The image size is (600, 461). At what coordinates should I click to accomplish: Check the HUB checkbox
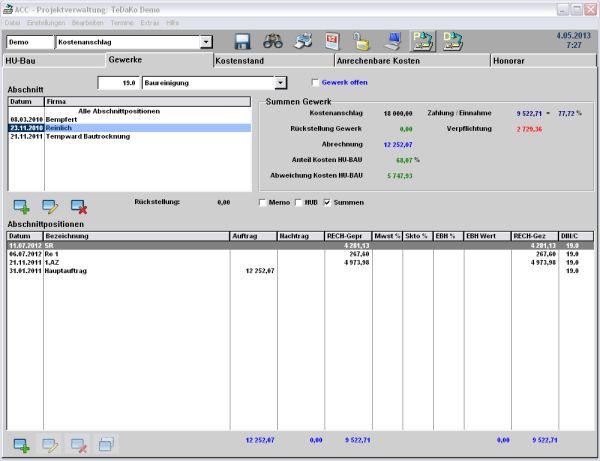click(x=300, y=203)
